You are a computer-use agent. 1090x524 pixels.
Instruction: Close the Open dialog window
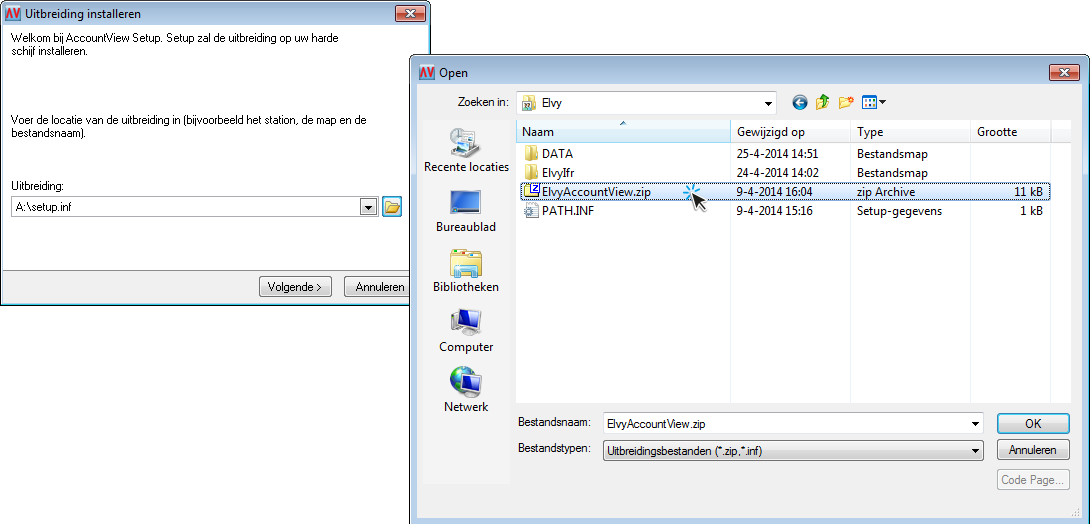click(x=1064, y=72)
